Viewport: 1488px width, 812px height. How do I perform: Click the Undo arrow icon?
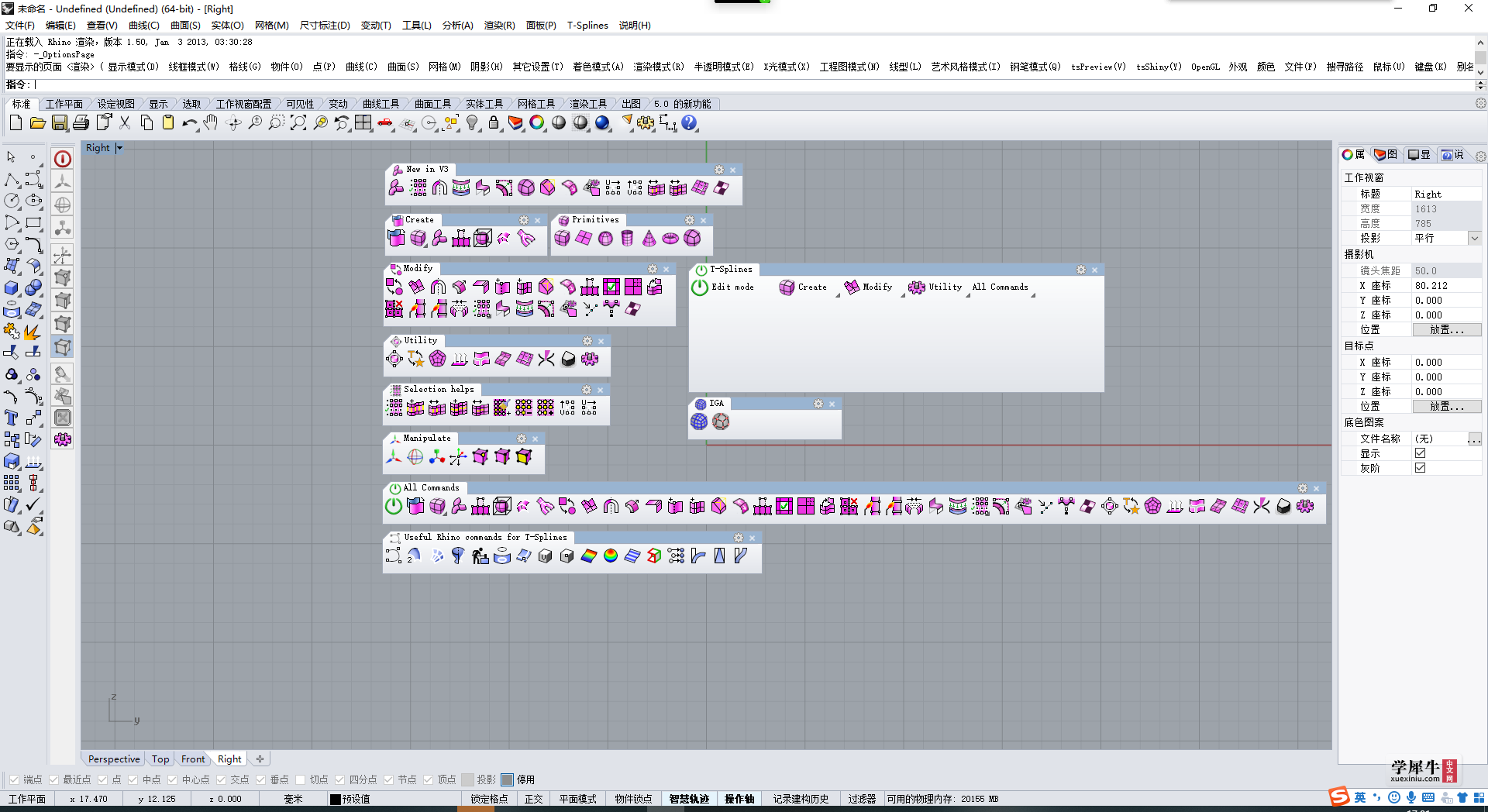click(189, 122)
